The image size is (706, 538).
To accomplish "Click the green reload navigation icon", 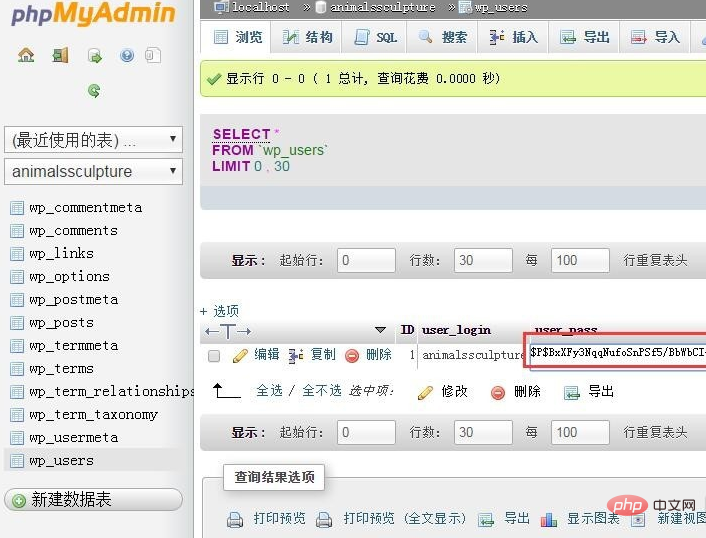I will point(94,91).
